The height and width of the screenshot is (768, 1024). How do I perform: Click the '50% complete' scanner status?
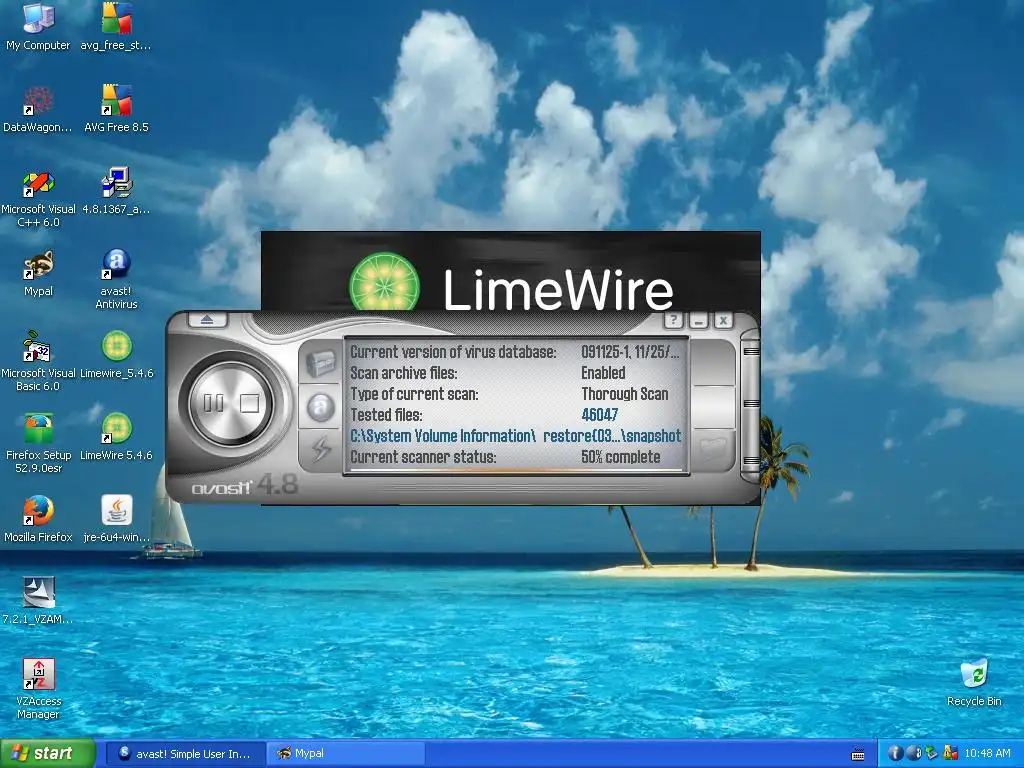620,456
